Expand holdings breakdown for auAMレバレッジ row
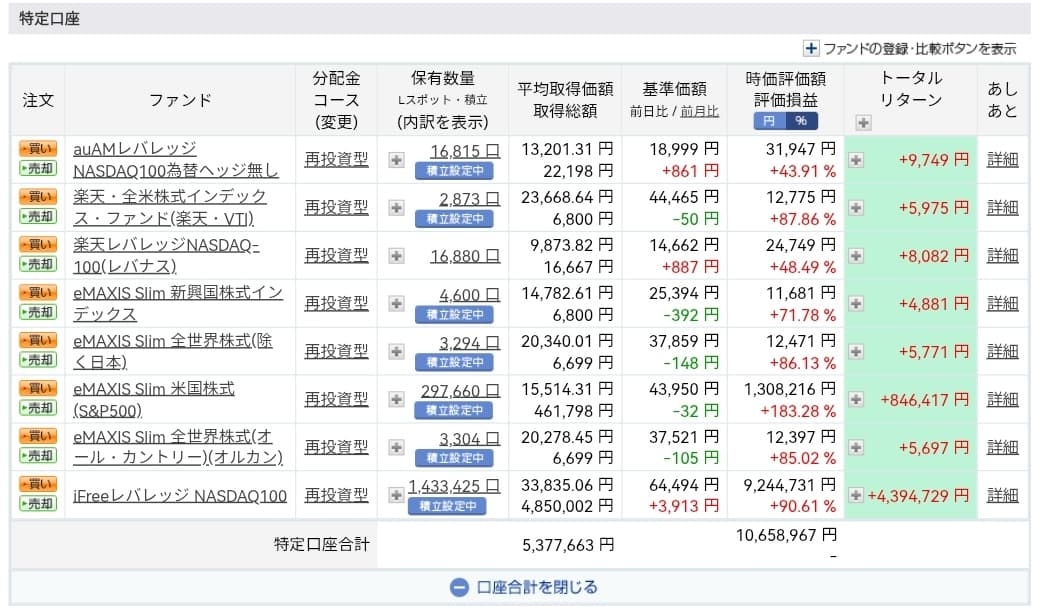Screen dimensions: 1044x616 click(x=396, y=160)
